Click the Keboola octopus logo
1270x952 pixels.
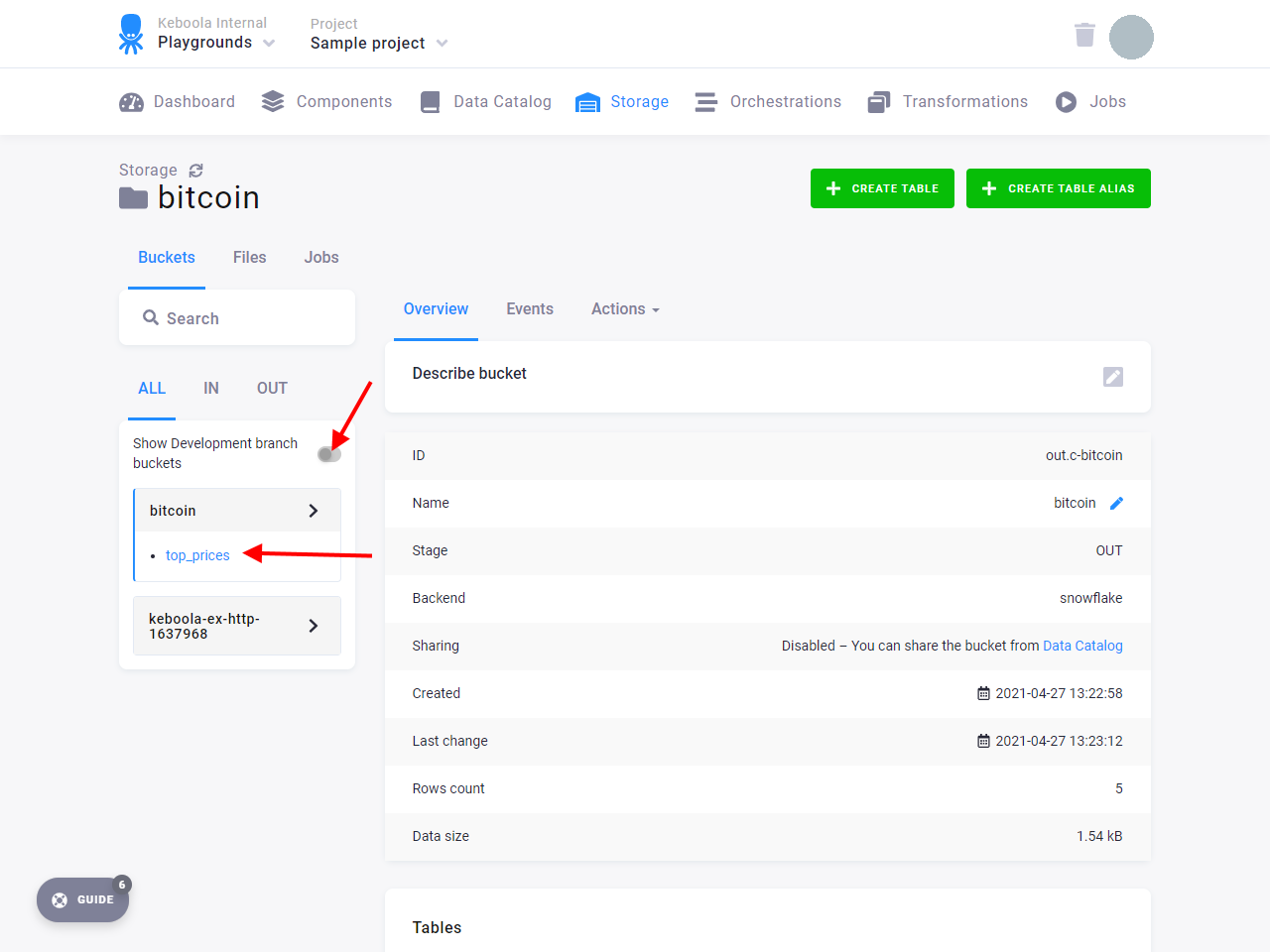tap(131, 34)
